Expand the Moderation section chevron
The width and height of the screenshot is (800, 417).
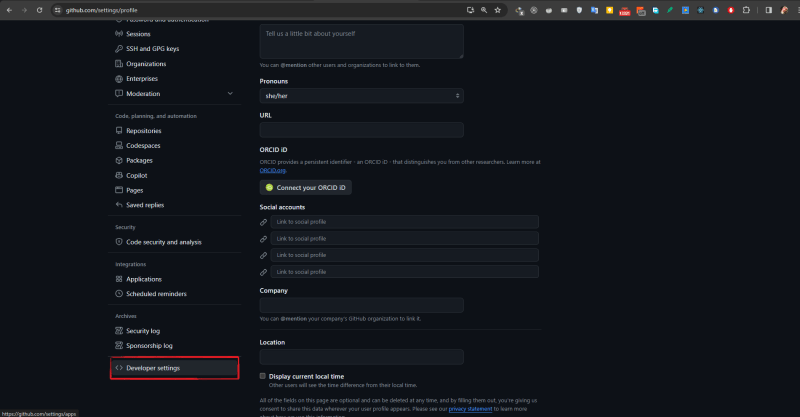point(230,93)
